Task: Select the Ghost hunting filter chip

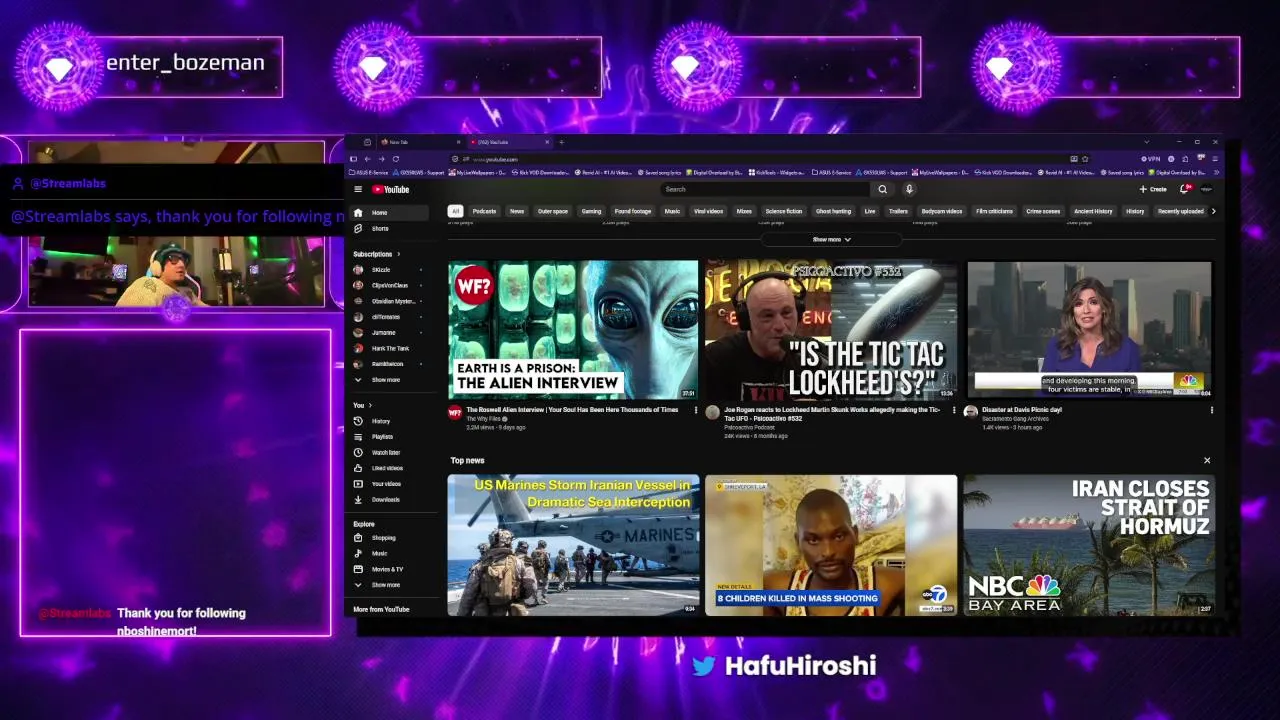Action: pos(833,211)
